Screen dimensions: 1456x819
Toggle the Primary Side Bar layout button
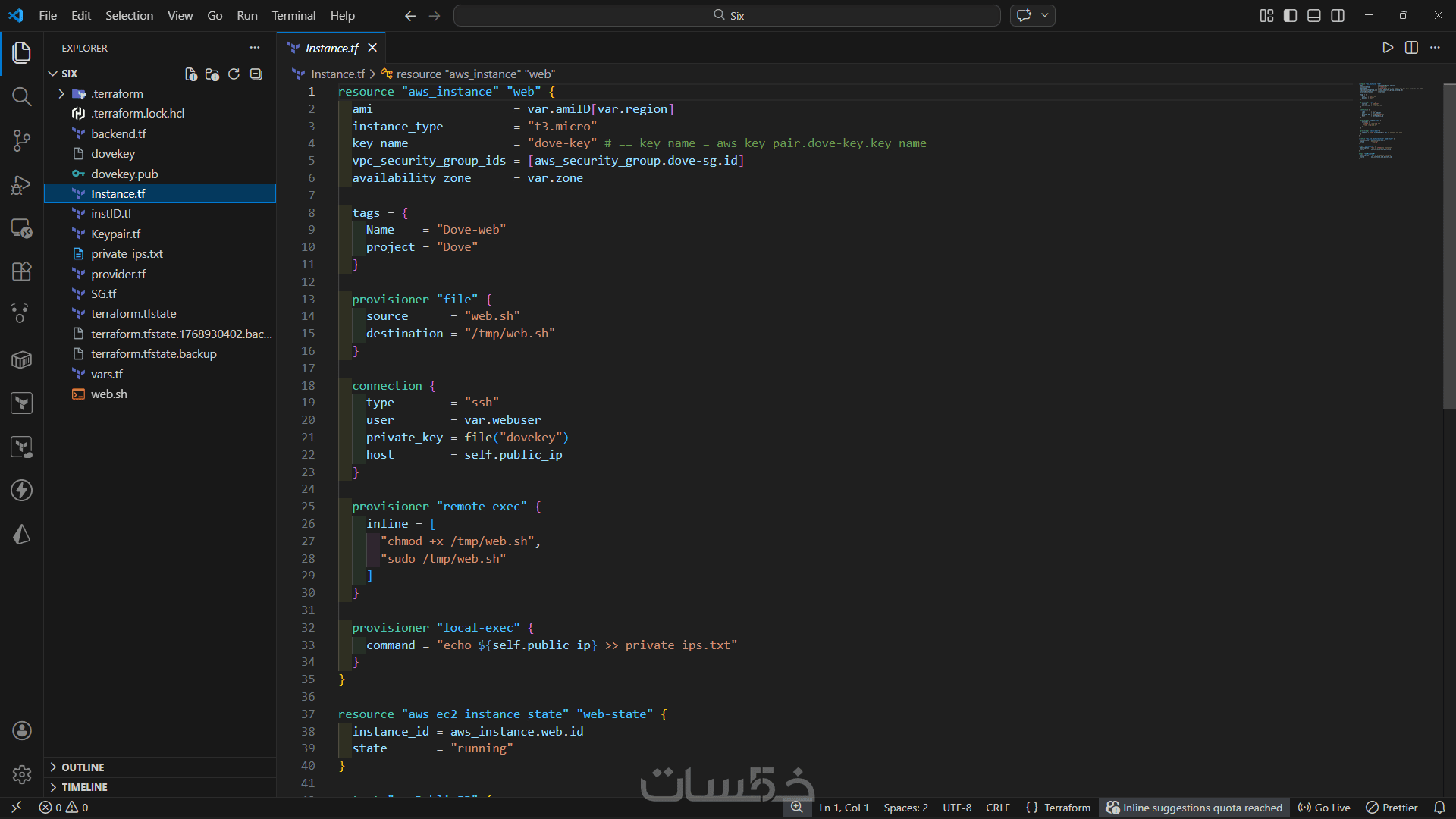(x=1290, y=15)
